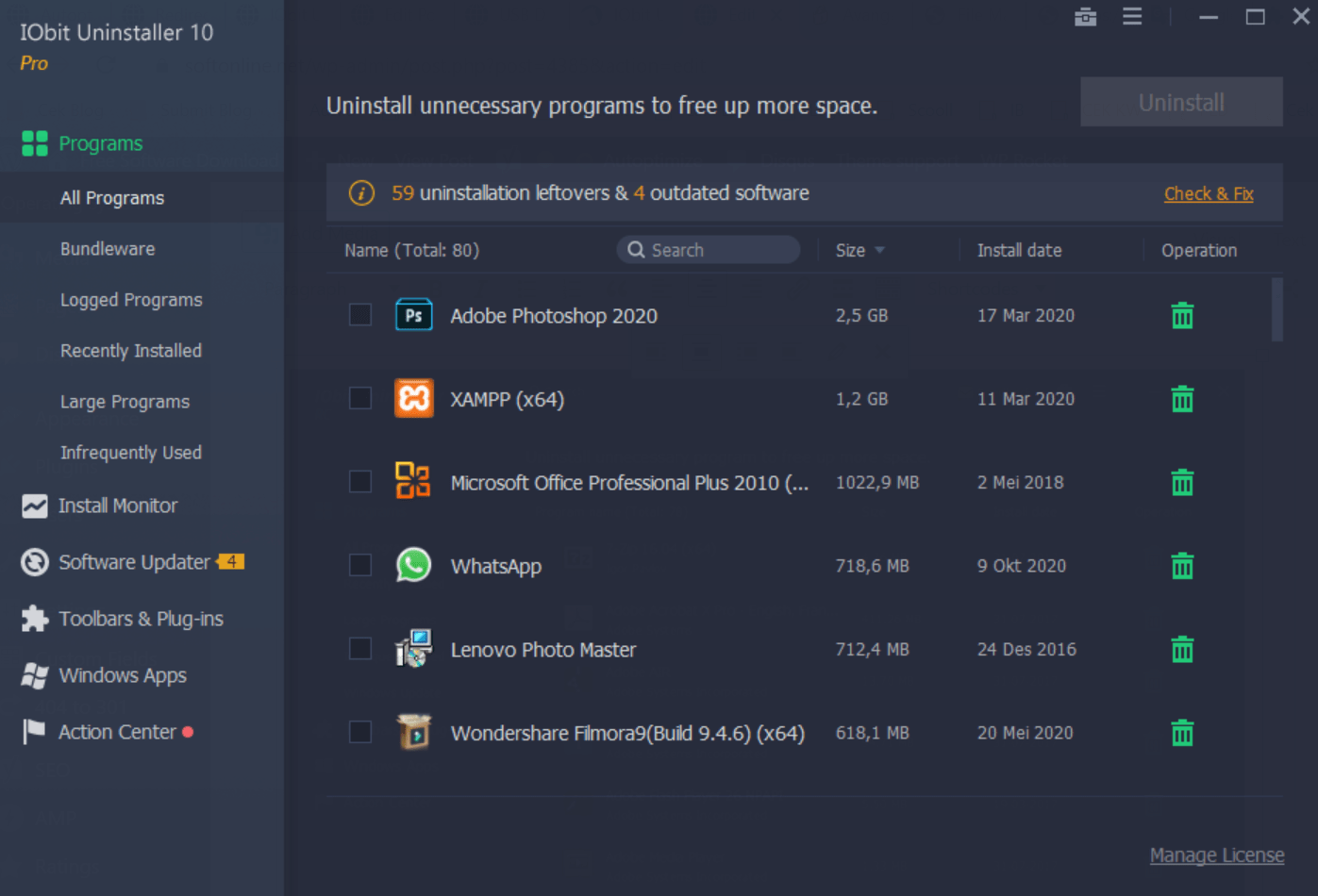The image size is (1318, 896).
Task: Check the XAMPP (x64) checkbox
Action: pos(360,398)
